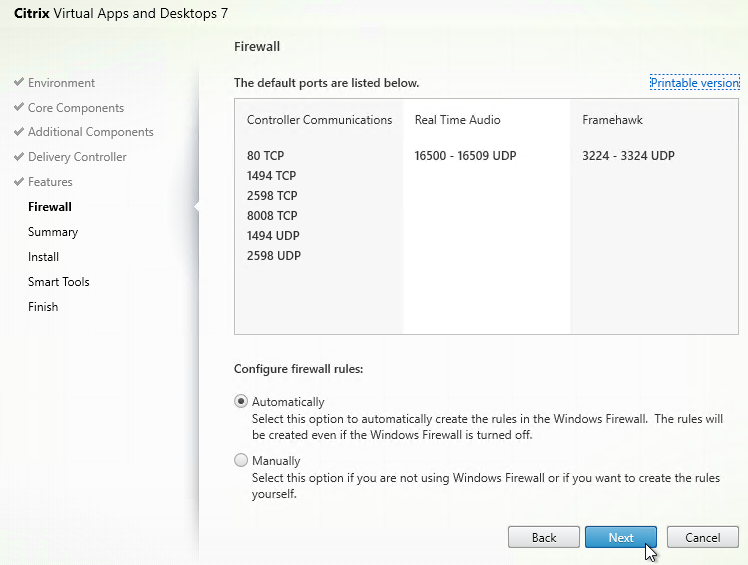Go Back to the previous step
The image size is (748, 565).
[544, 537]
